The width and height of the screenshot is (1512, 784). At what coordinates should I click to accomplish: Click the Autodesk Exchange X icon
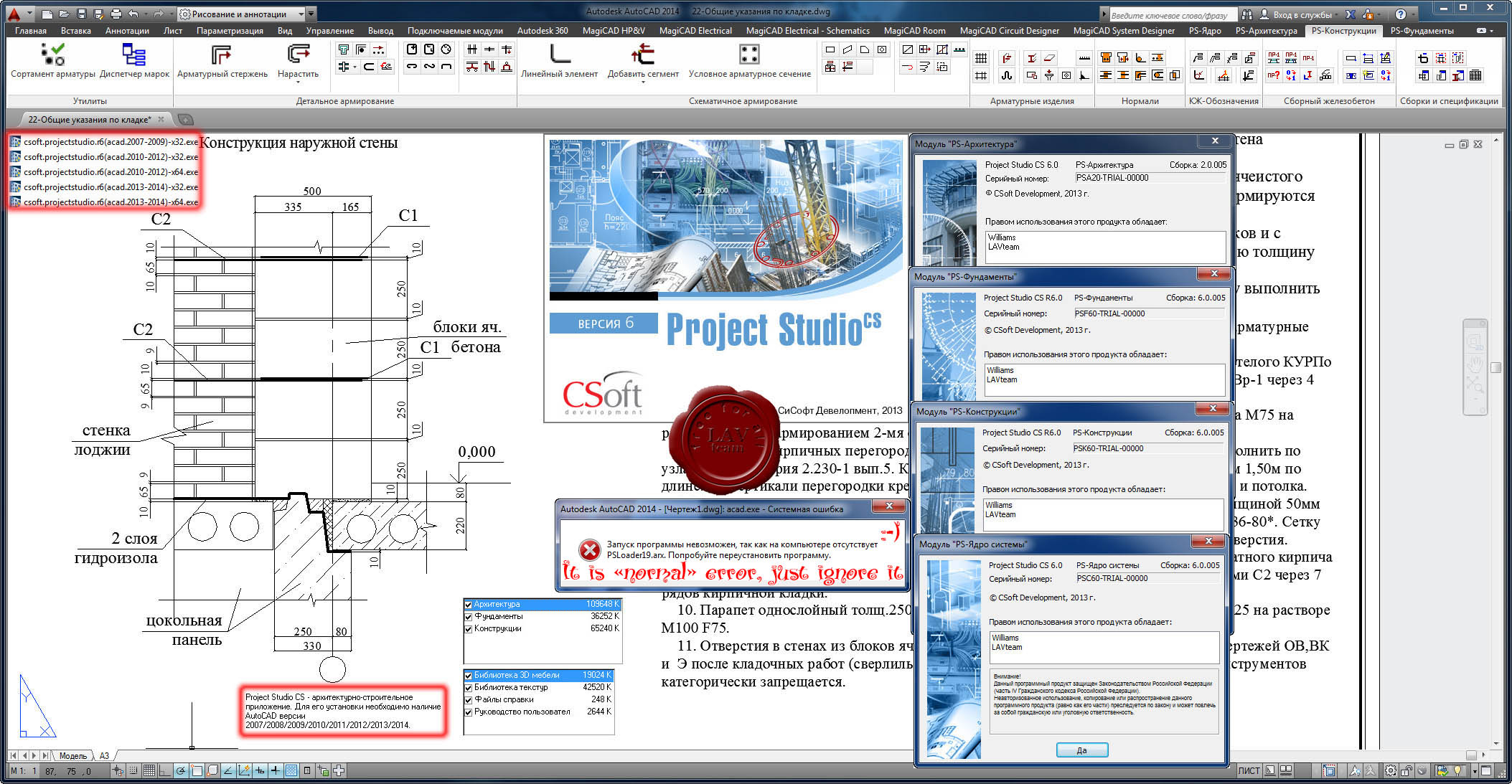click(x=1351, y=14)
